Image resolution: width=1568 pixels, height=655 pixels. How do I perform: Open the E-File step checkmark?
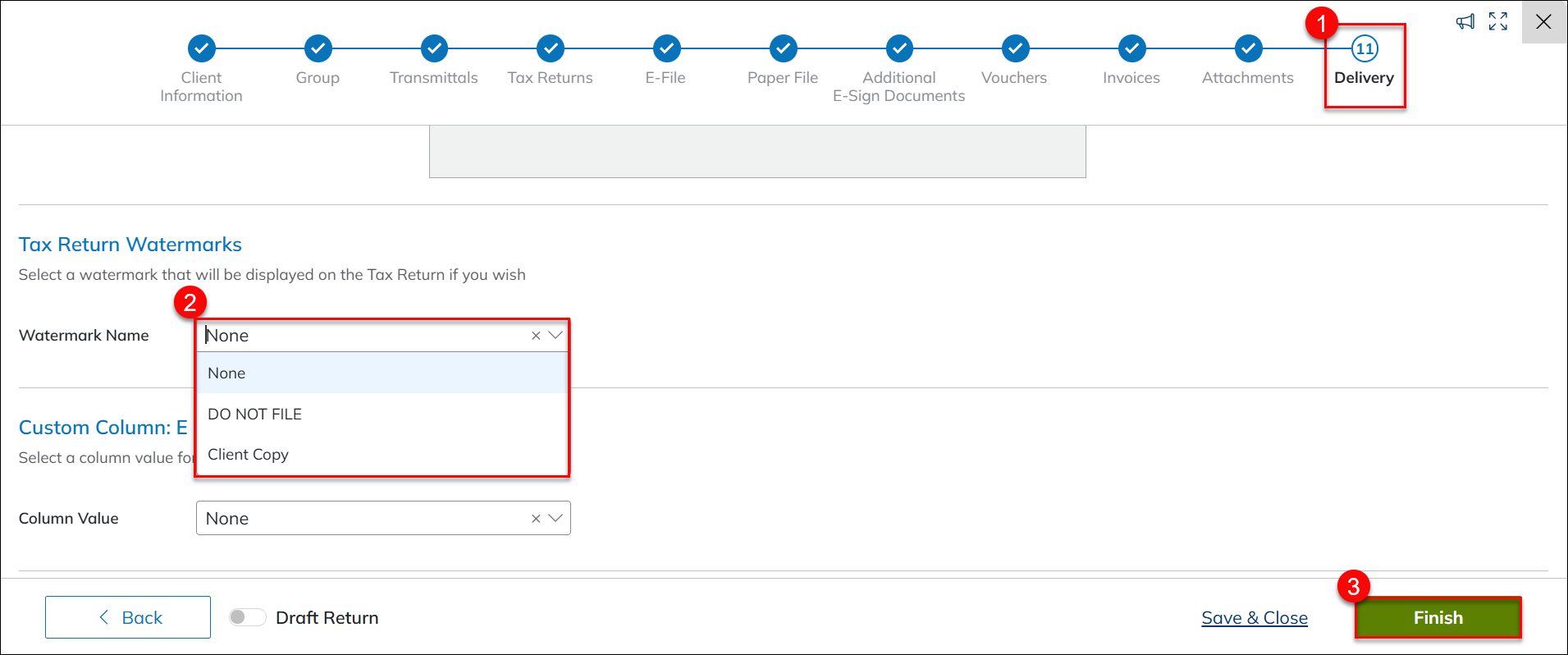tap(666, 48)
